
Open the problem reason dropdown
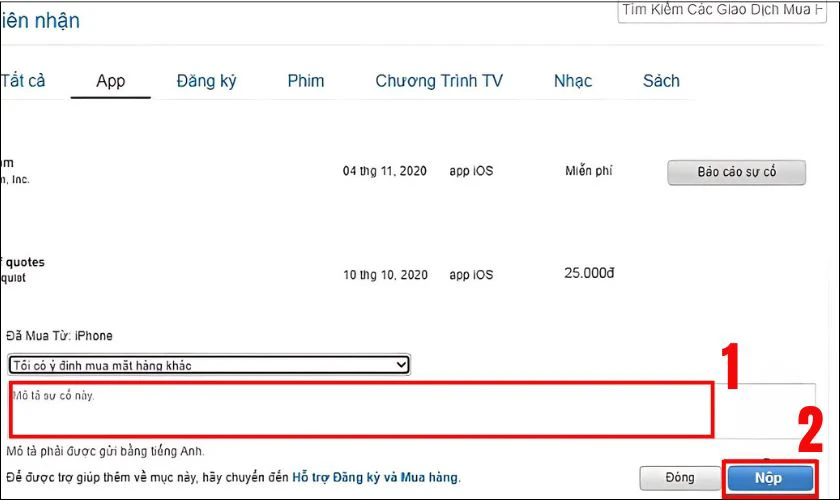pyautogui.click(x=209, y=365)
